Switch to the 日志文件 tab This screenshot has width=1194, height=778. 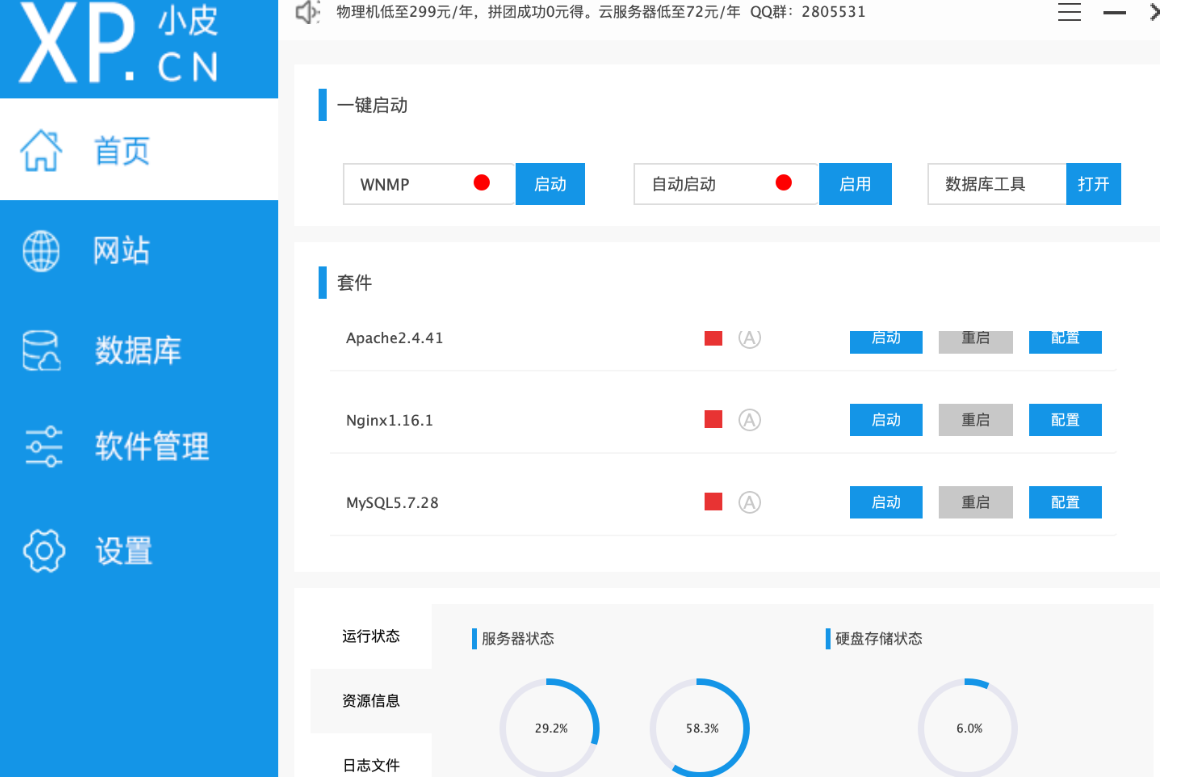pyautogui.click(x=371, y=765)
